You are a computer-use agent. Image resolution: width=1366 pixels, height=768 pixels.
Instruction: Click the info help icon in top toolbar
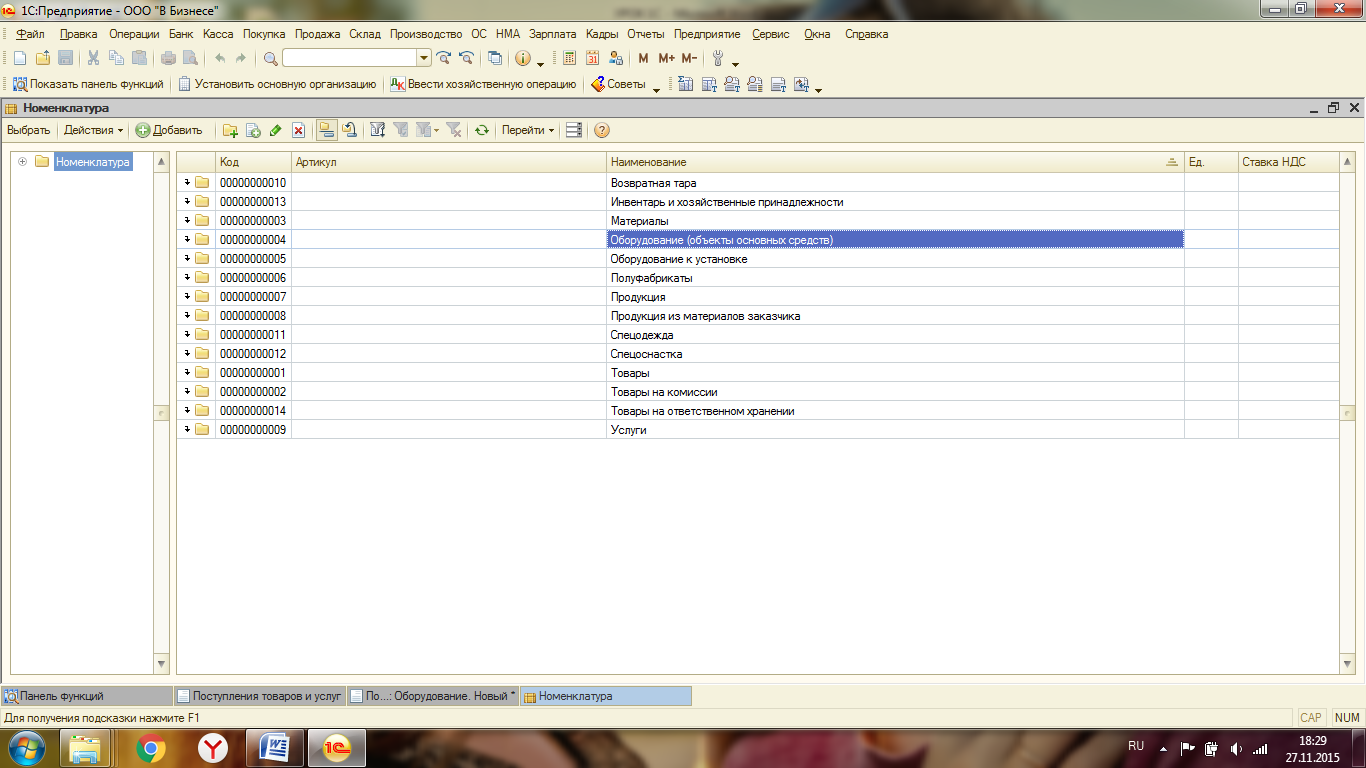click(522, 58)
